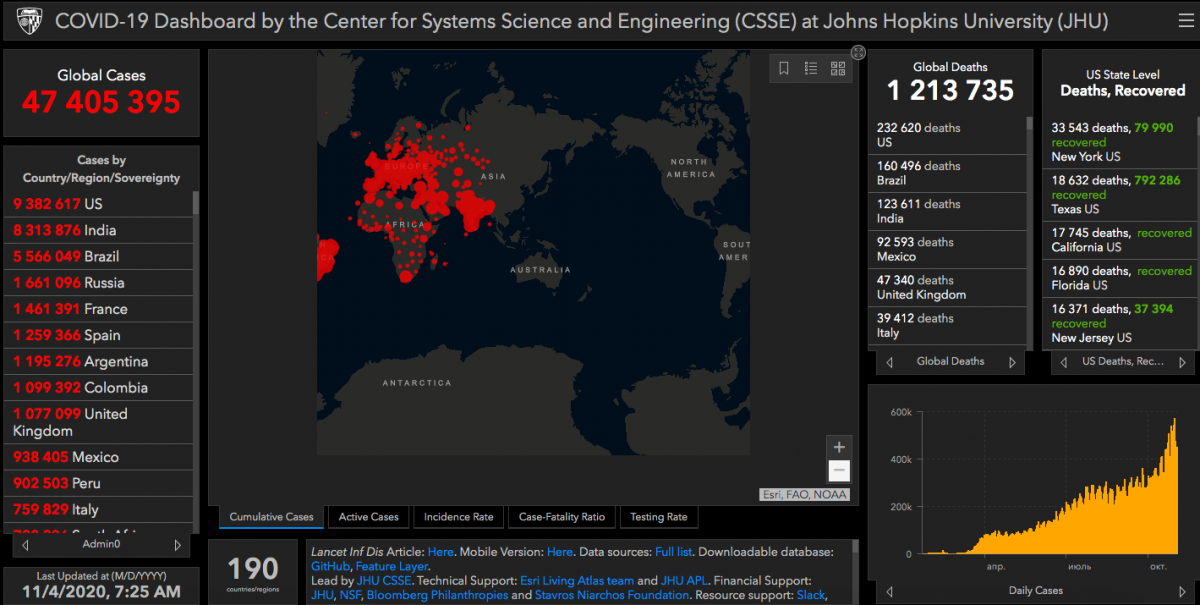This screenshot has height=605, width=1200.
Task: Click the Johns Hopkins shield logo
Action: pyautogui.click(x=30, y=21)
